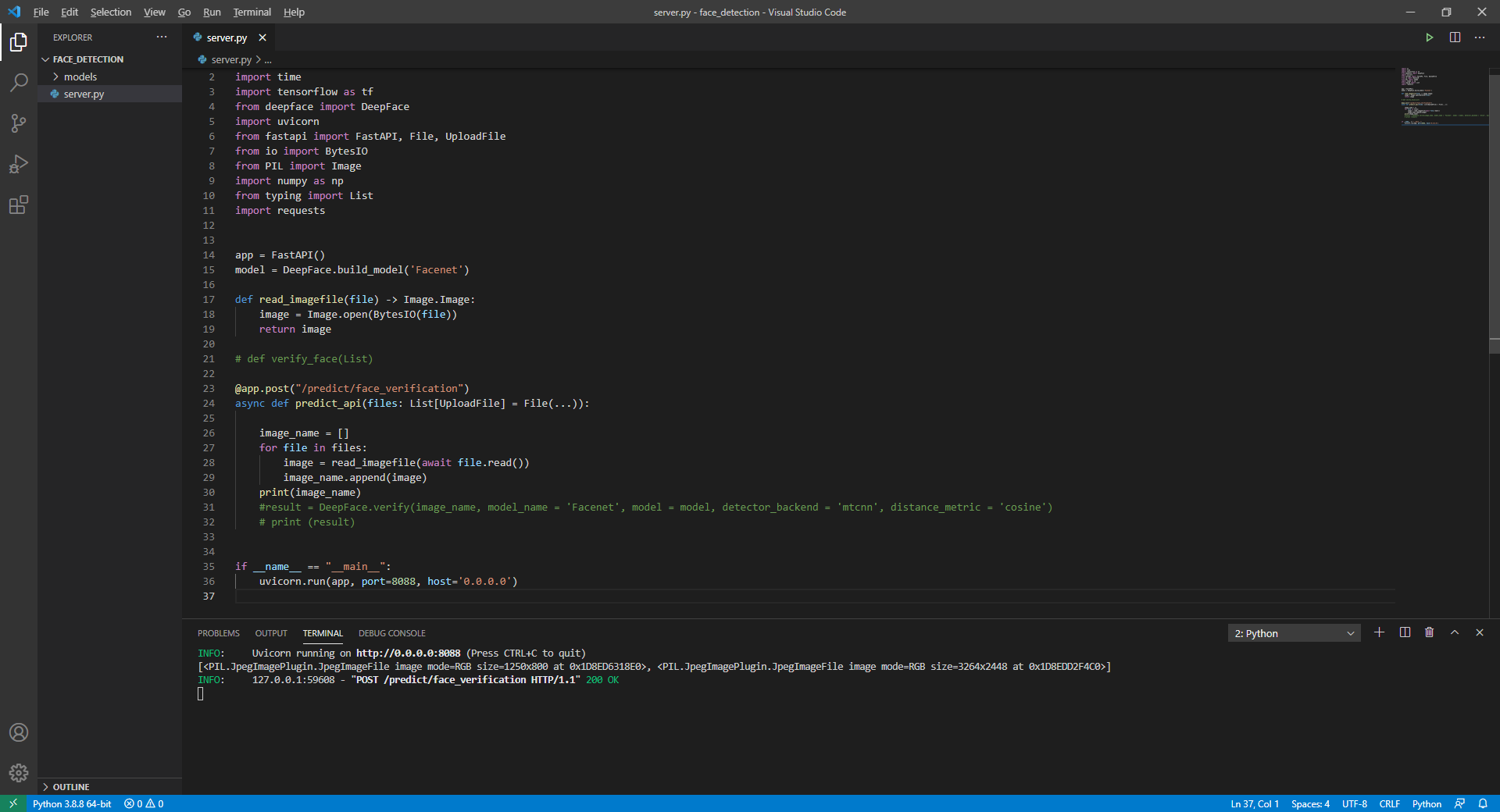Click the CRLF line ending indicator
Image resolution: width=1500 pixels, height=812 pixels.
(x=1391, y=803)
